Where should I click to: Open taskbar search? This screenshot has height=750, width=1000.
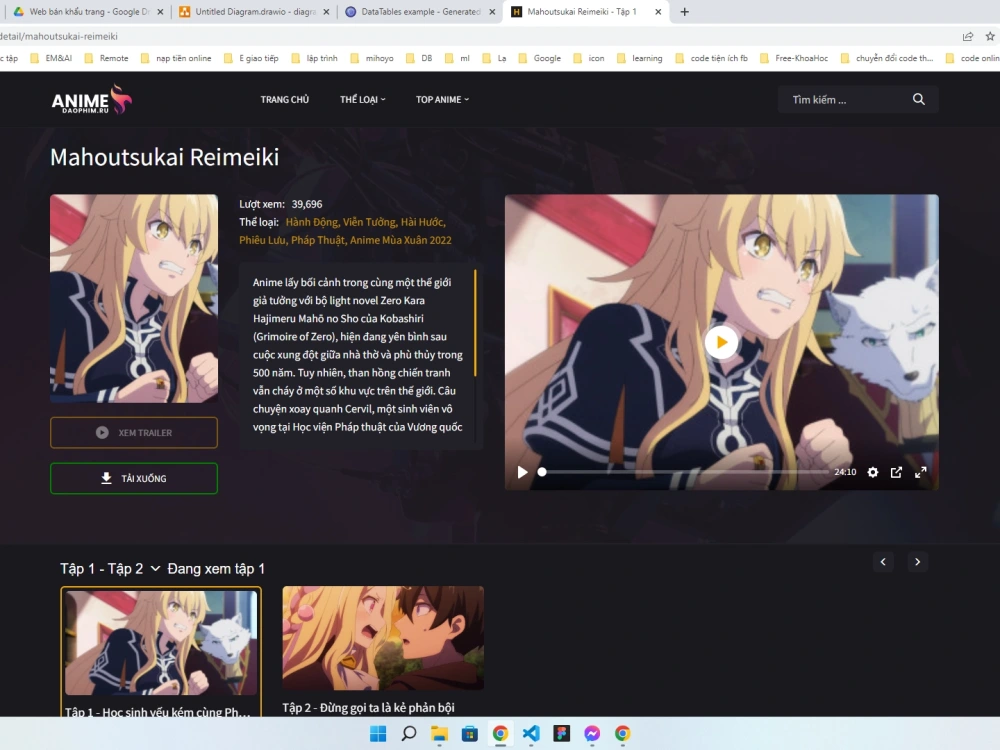(x=409, y=733)
